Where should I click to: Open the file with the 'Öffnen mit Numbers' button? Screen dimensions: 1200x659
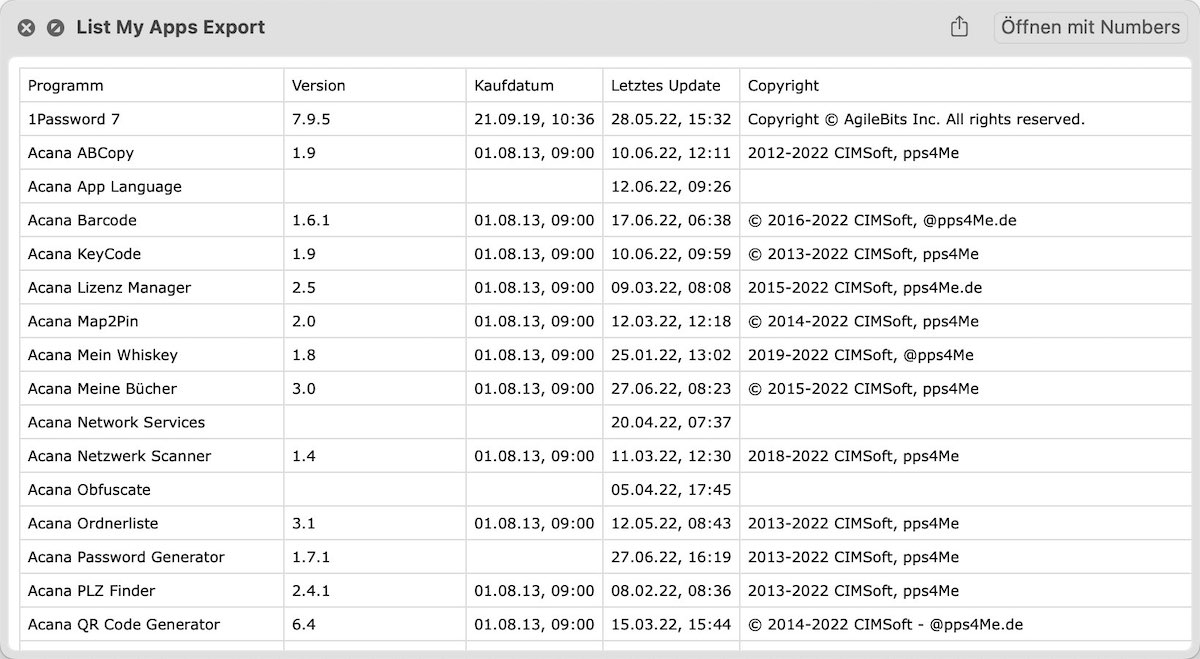click(x=1090, y=27)
